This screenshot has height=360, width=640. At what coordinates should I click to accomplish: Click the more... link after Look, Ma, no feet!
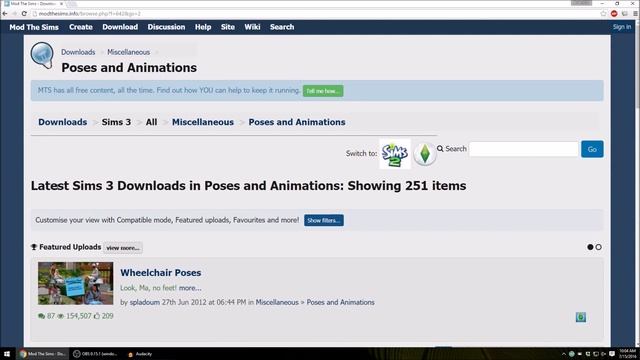point(190,288)
